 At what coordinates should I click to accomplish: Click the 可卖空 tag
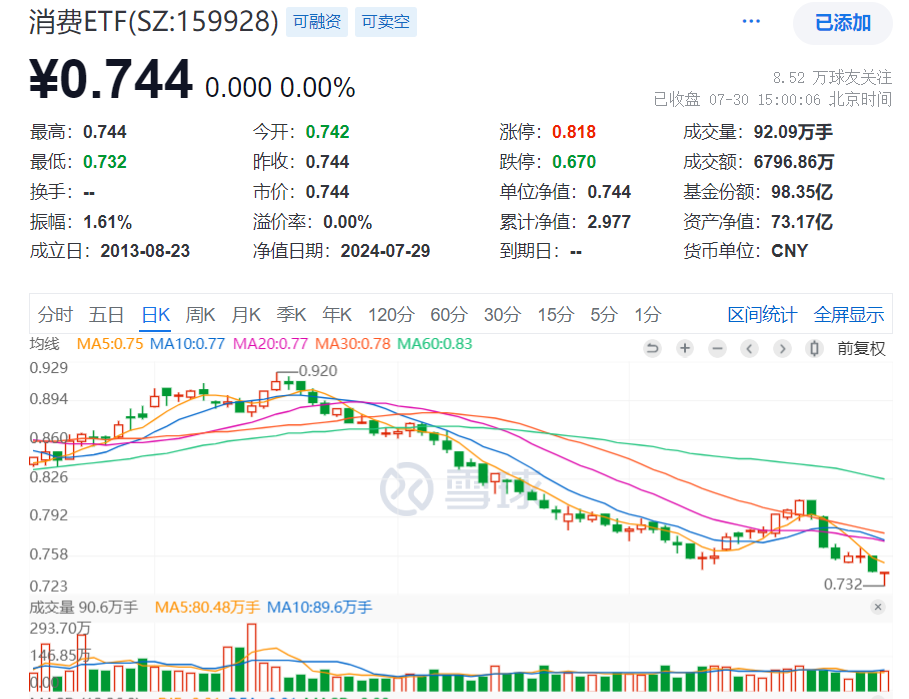click(386, 22)
